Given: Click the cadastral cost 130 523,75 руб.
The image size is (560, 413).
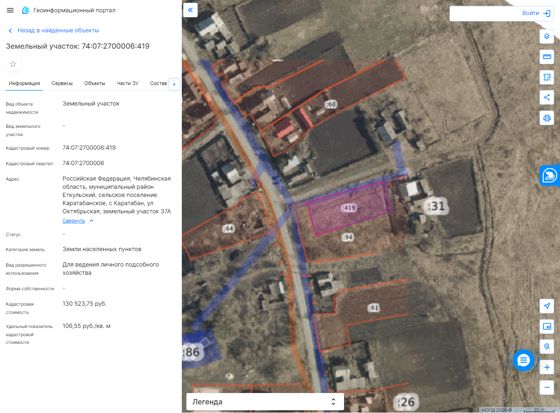Looking at the screenshot, I should pos(84,304).
